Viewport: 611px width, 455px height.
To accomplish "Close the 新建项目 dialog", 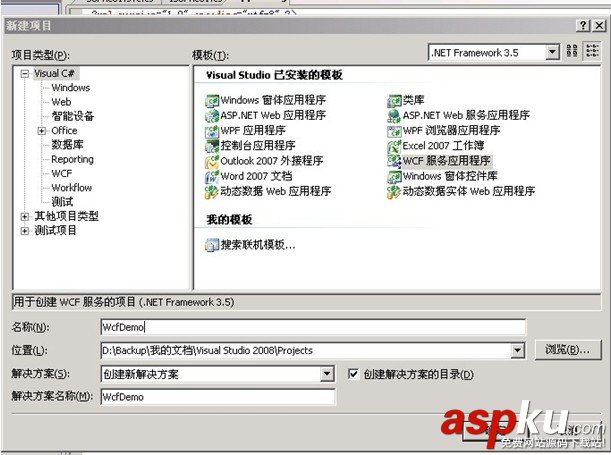I will pos(599,26).
